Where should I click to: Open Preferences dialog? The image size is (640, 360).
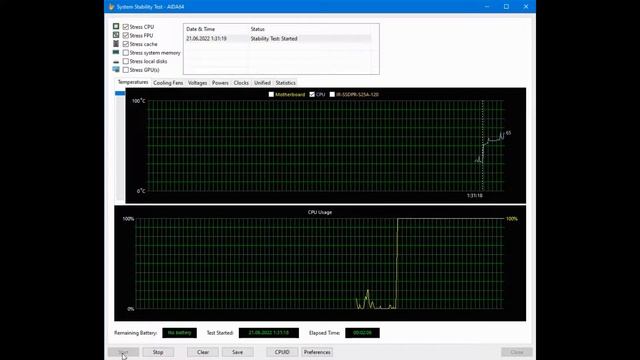point(317,352)
